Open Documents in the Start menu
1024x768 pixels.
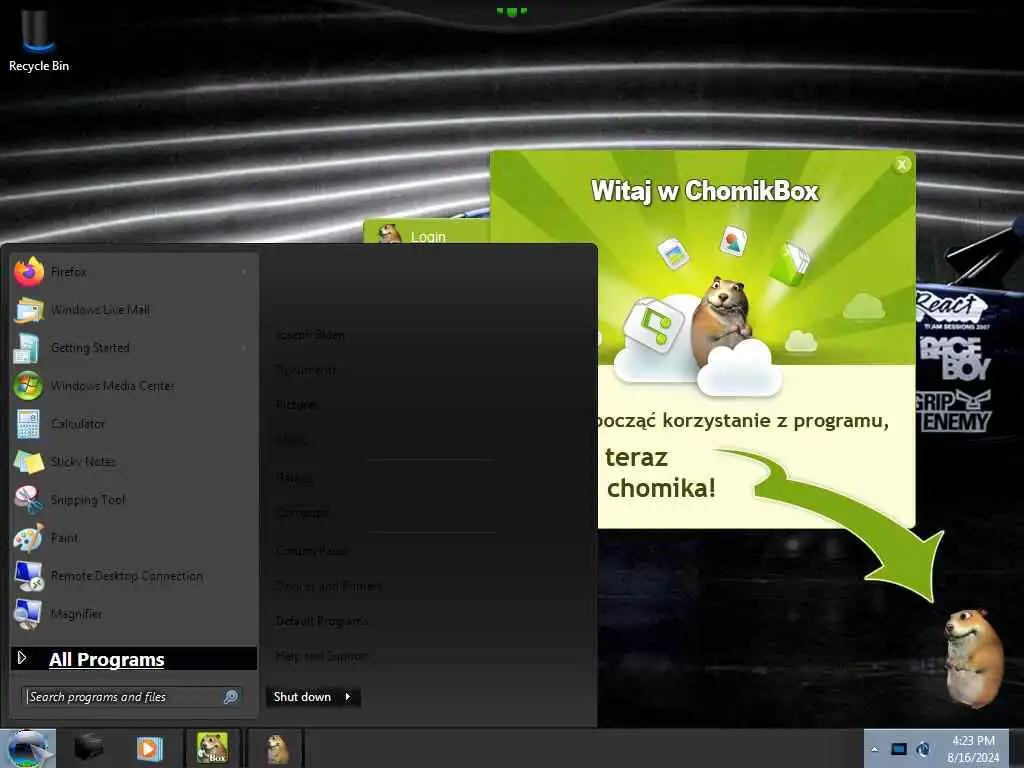pos(306,370)
